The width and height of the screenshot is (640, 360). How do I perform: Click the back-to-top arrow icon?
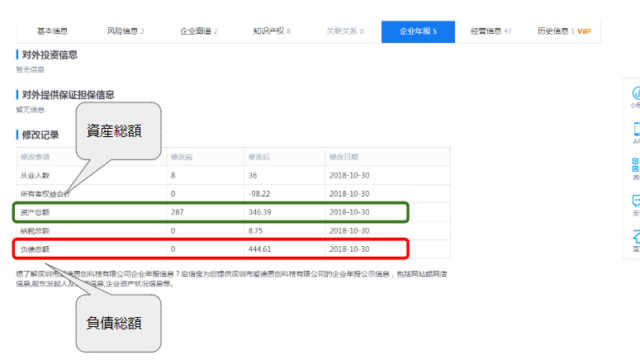(x=636, y=236)
